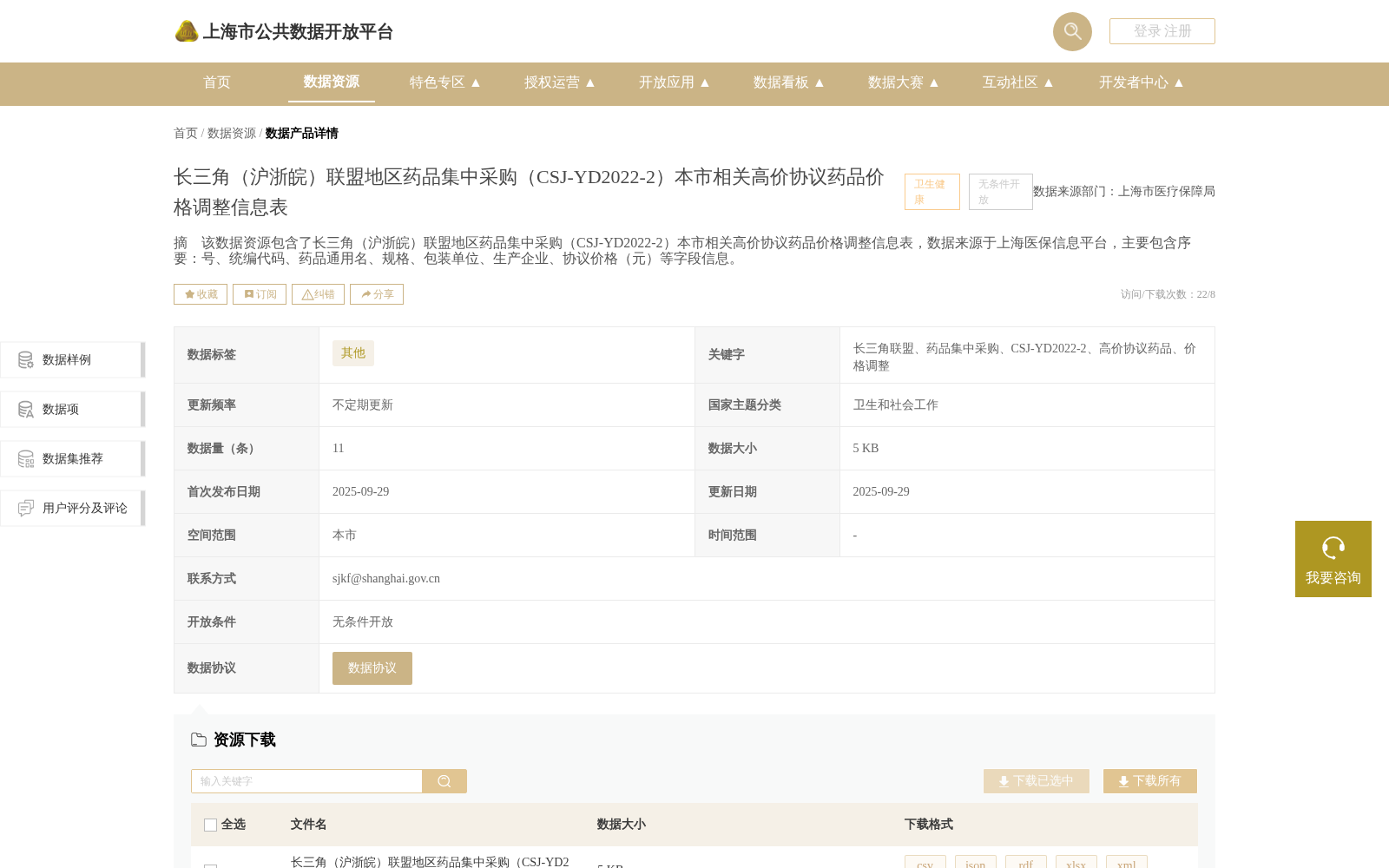Expand the 特色专区 menu

(445, 82)
